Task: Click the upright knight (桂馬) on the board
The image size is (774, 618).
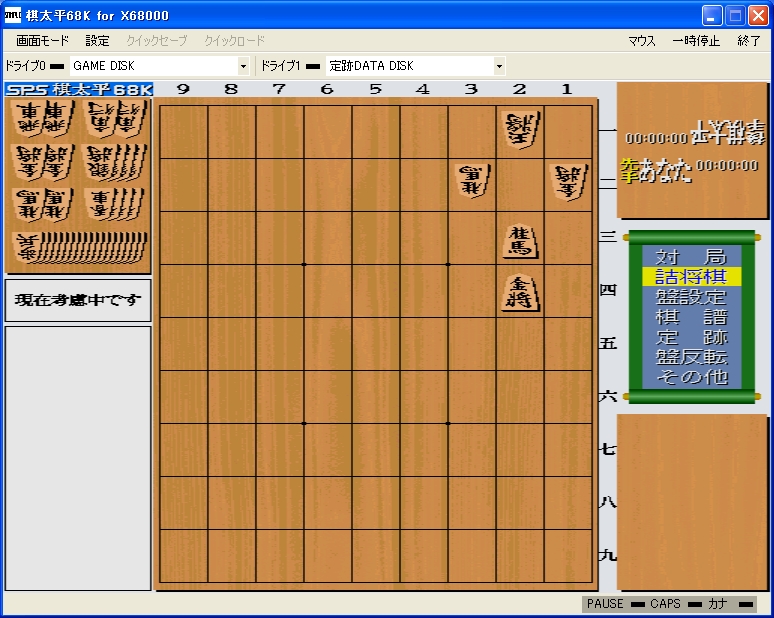Action: tap(520, 240)
